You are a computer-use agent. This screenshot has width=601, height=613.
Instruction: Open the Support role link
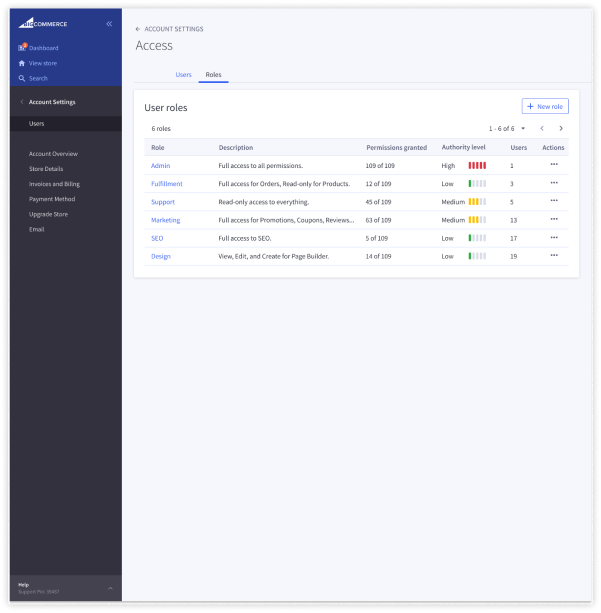point(163,202)
